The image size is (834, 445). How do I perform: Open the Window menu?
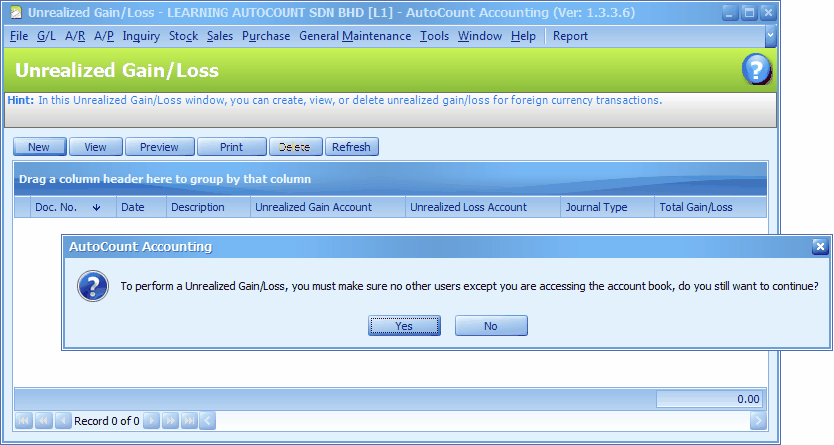coord(480,36)
